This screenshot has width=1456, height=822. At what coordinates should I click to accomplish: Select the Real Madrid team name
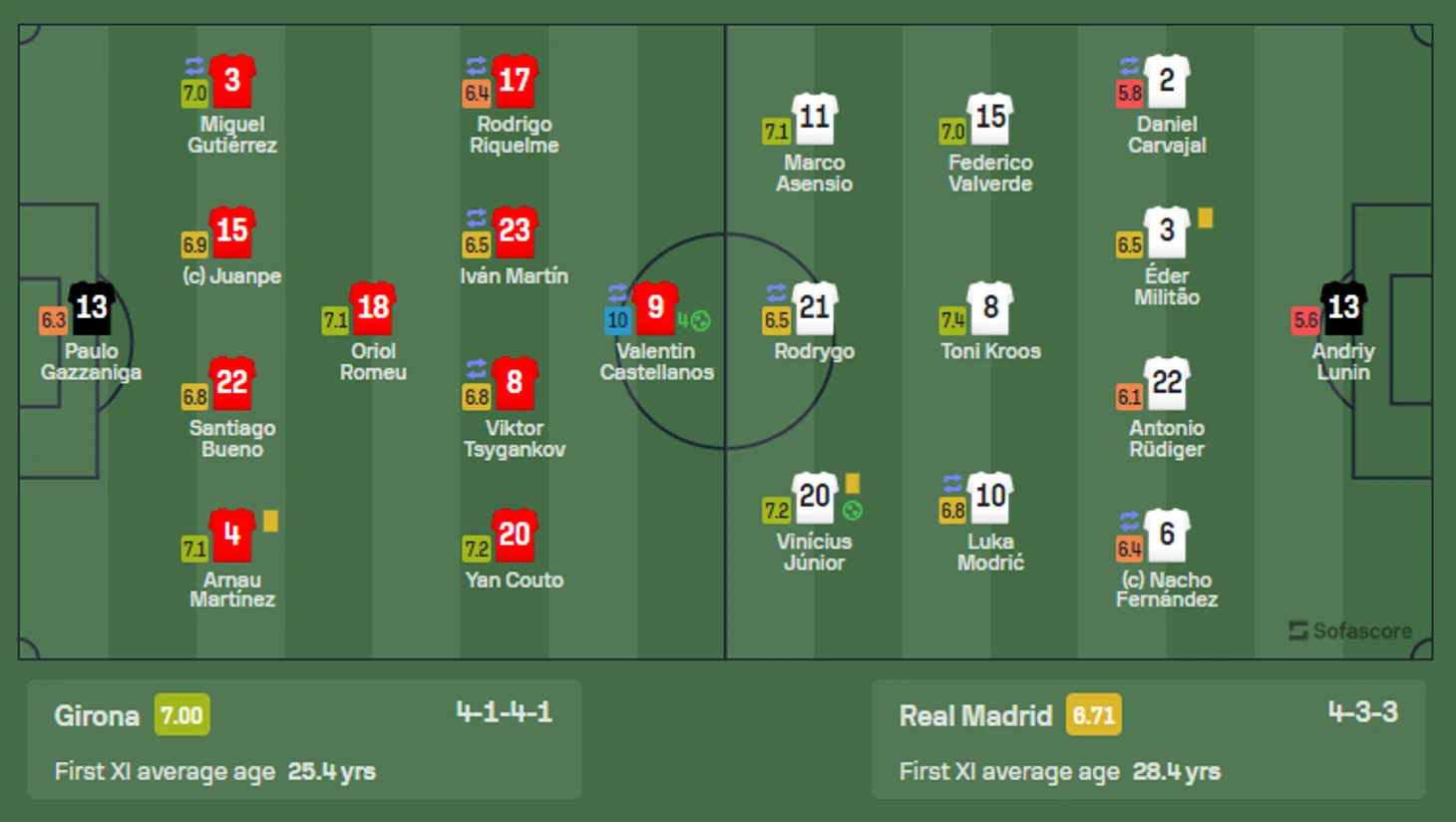[975, 716]
